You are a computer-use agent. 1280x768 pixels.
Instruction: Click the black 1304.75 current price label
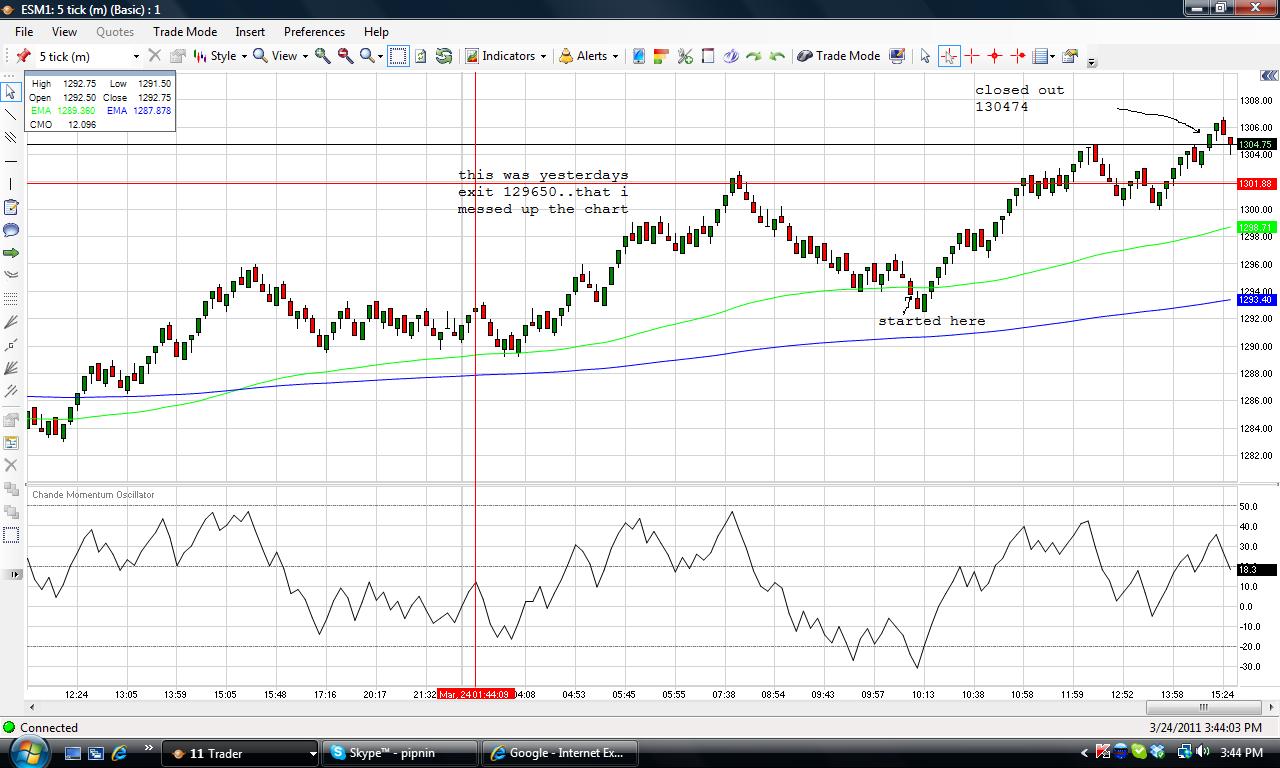tap(1255, 145)
